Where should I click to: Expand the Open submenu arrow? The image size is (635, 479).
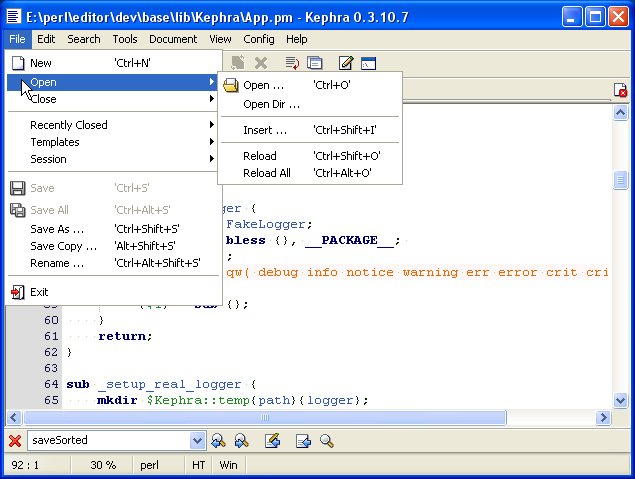[x=212, y=82]
